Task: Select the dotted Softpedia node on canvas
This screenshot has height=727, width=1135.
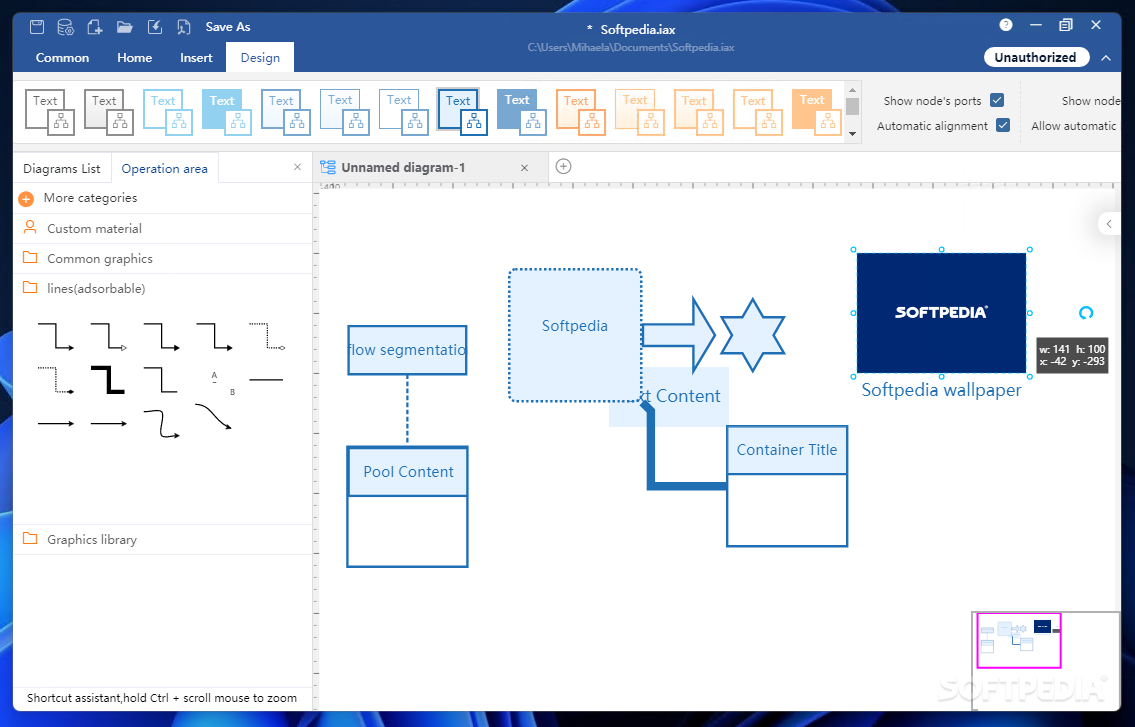Action: pos(575,335)
